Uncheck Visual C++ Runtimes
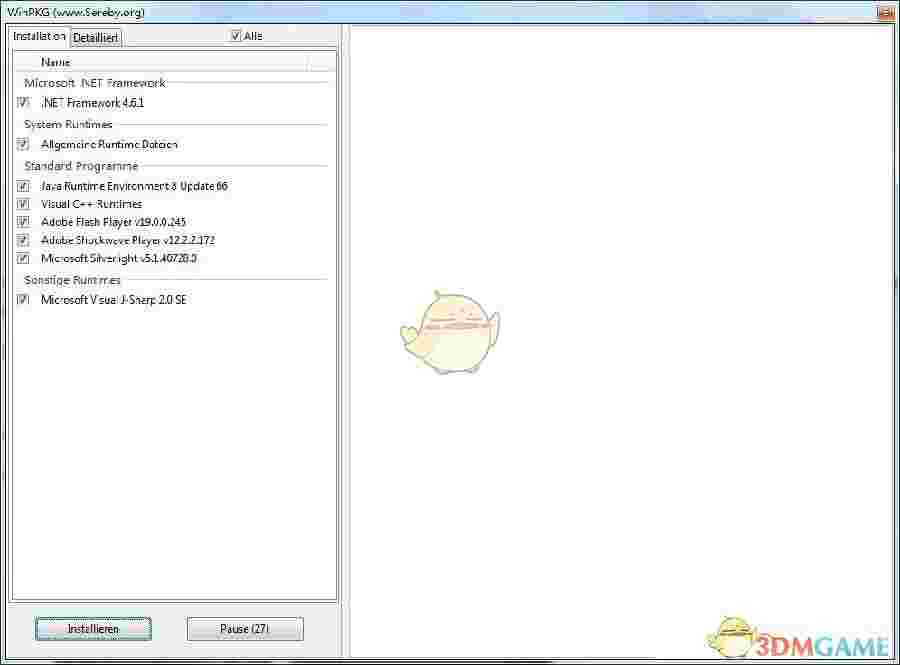This screenshot has width=900, height=665. click(23, 203)
